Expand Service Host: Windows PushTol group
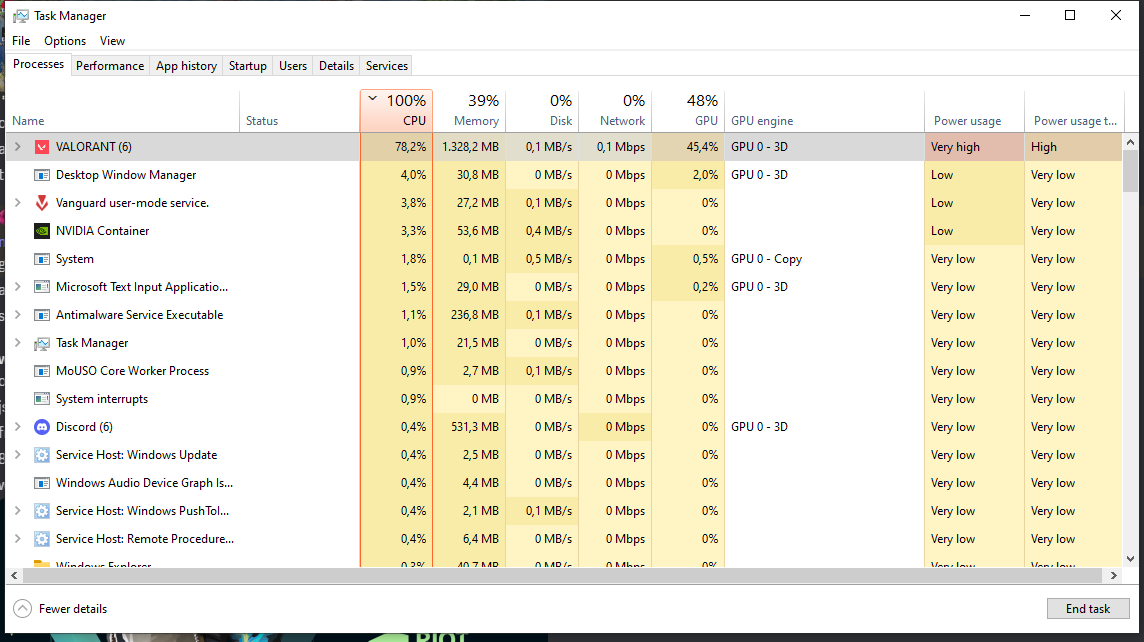1144x642 pixels. tap(18, 511)
